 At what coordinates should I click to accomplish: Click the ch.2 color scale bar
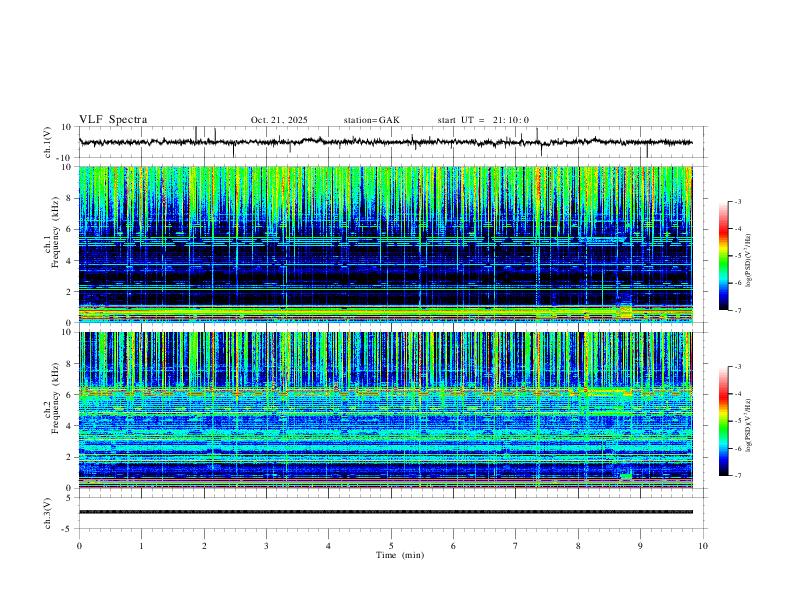point(724,421)
